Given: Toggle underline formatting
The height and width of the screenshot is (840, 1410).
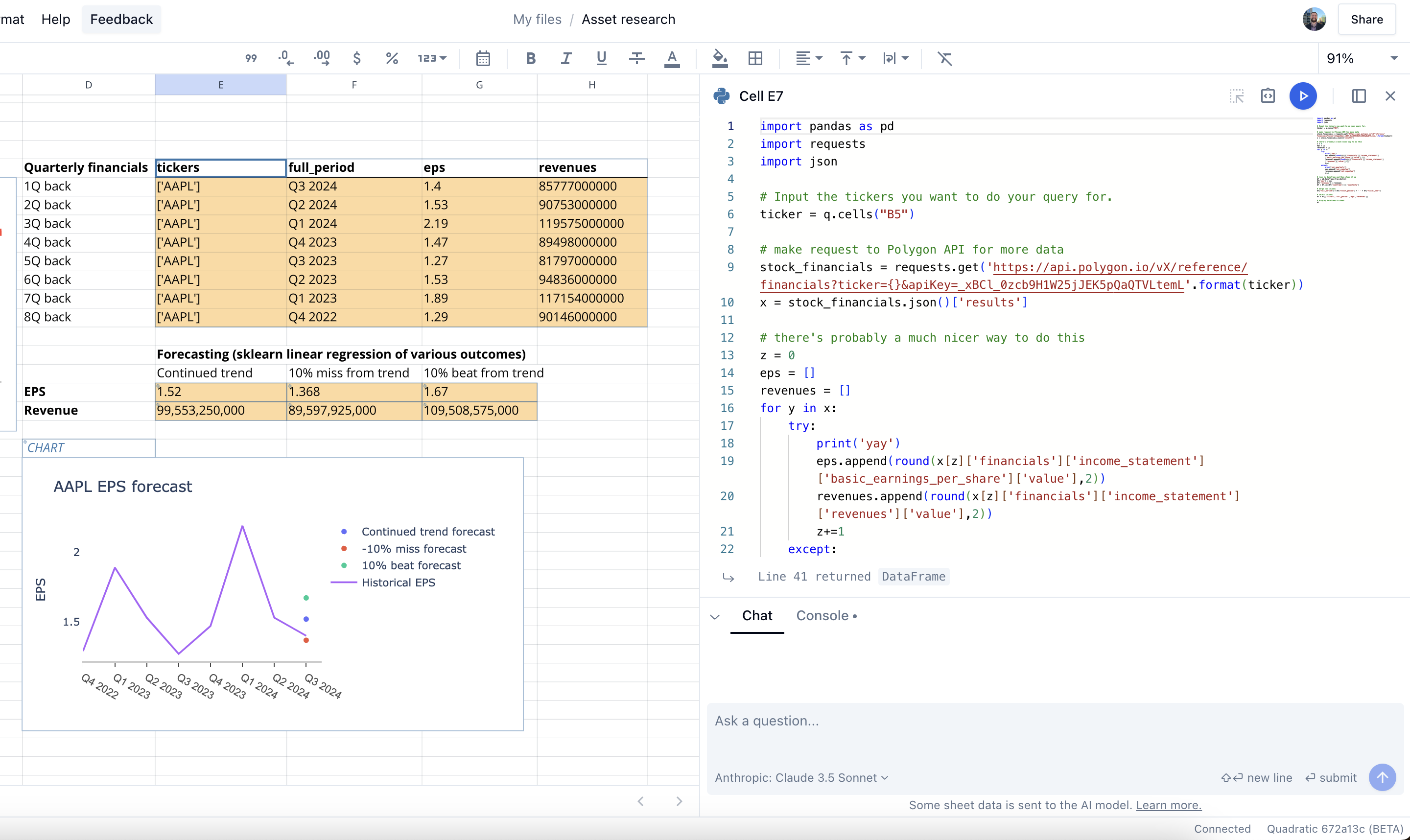Looking at the screenshot, I should pos(601,58).
